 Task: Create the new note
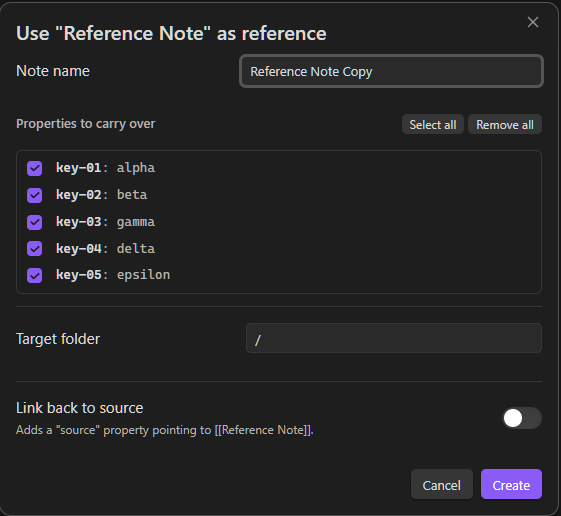tap(511, 485)
